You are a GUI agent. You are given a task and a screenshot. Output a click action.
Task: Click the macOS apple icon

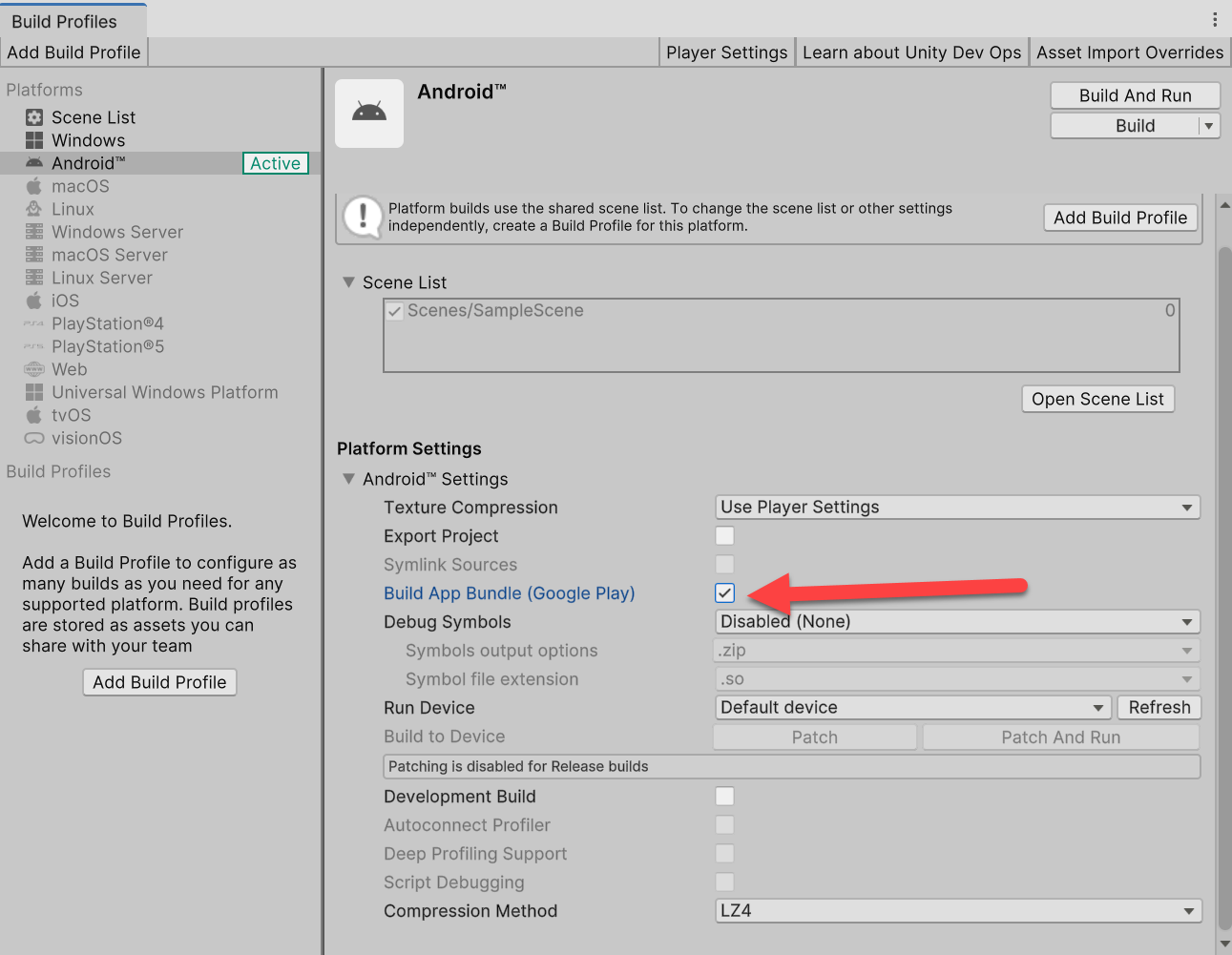coord(34,186)
